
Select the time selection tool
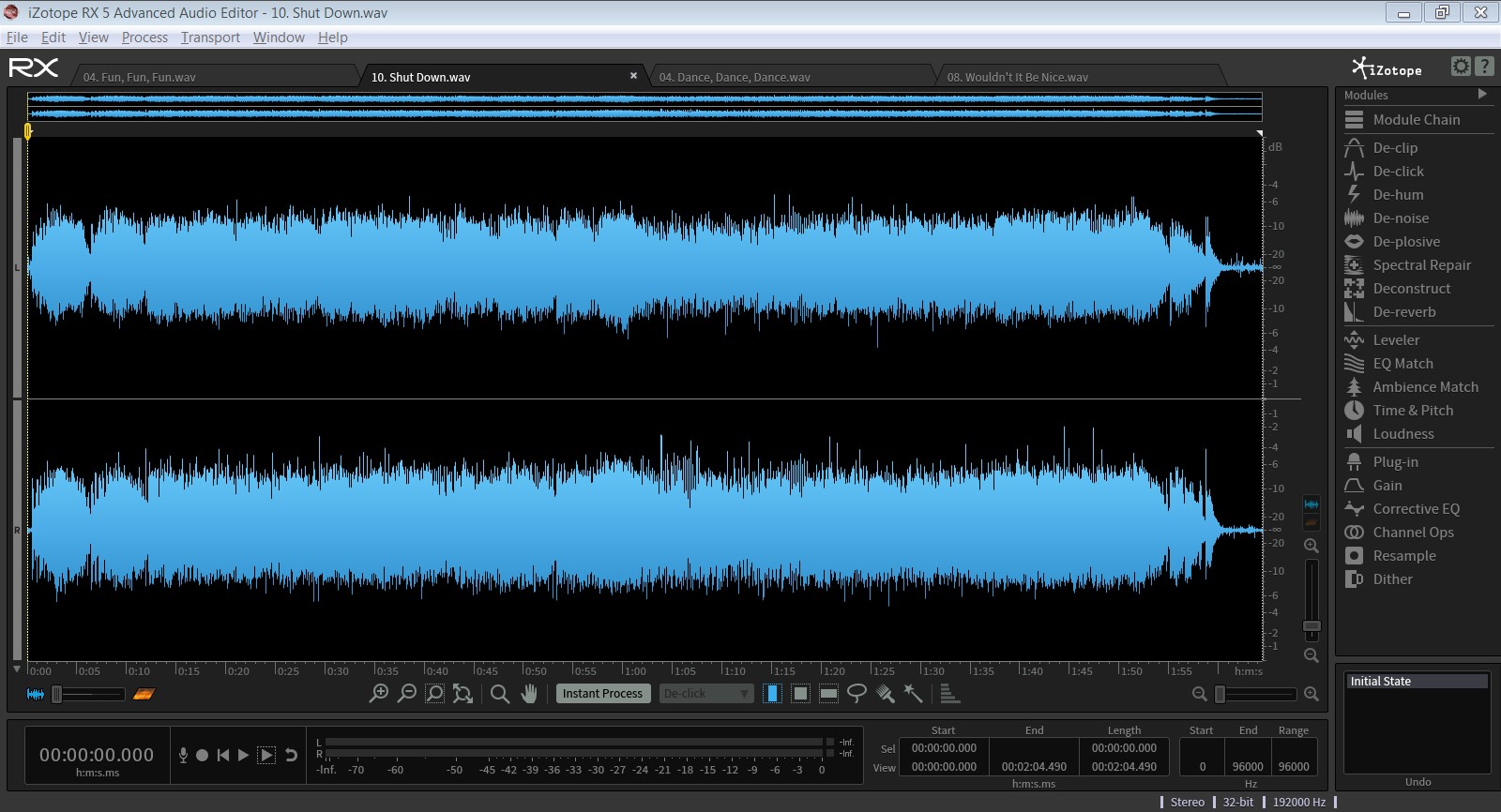point(772,694)
